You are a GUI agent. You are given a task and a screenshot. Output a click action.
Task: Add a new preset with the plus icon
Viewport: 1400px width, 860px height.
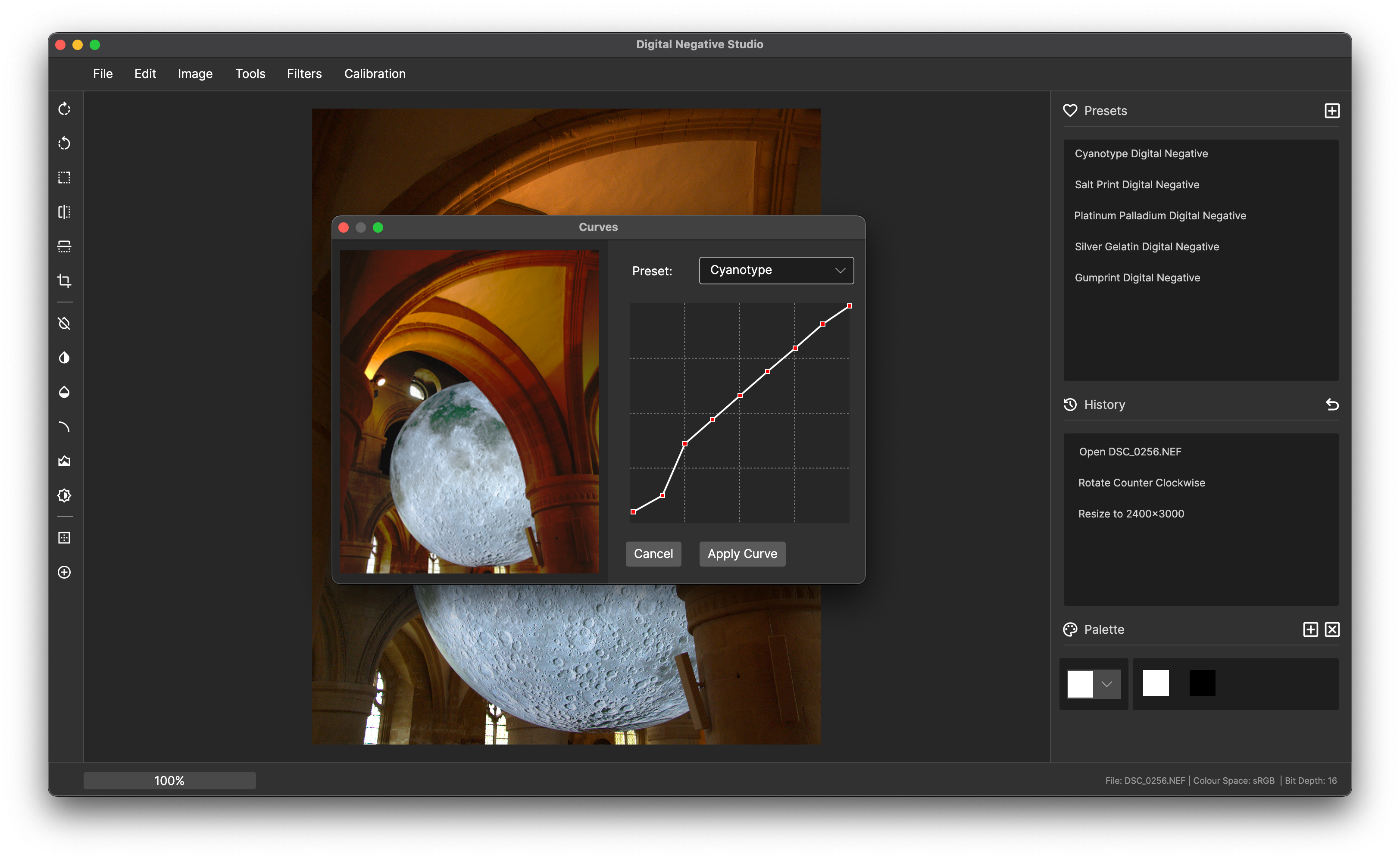[1332, 111]
